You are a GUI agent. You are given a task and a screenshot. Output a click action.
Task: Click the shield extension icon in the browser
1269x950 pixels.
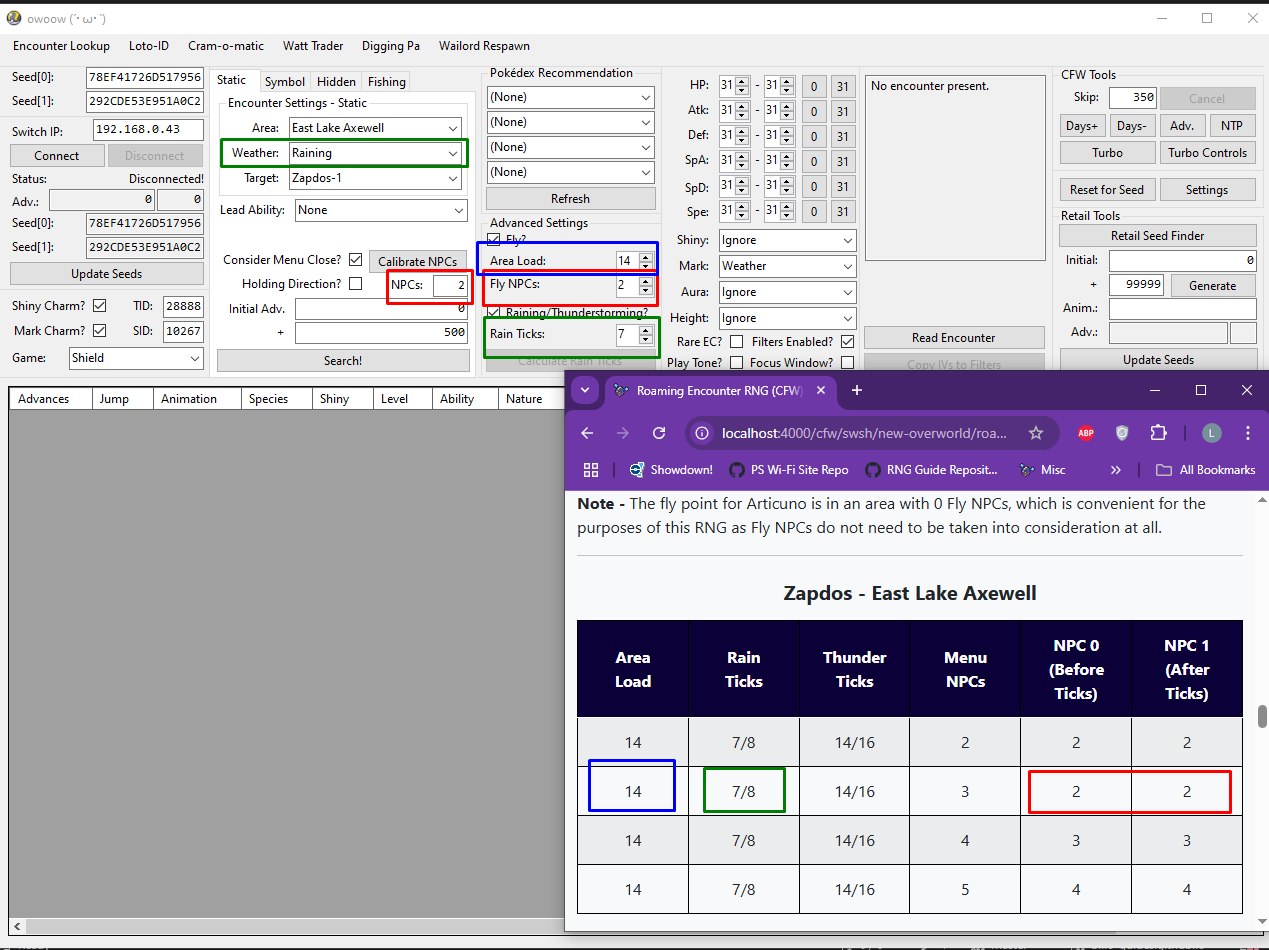1122,433
